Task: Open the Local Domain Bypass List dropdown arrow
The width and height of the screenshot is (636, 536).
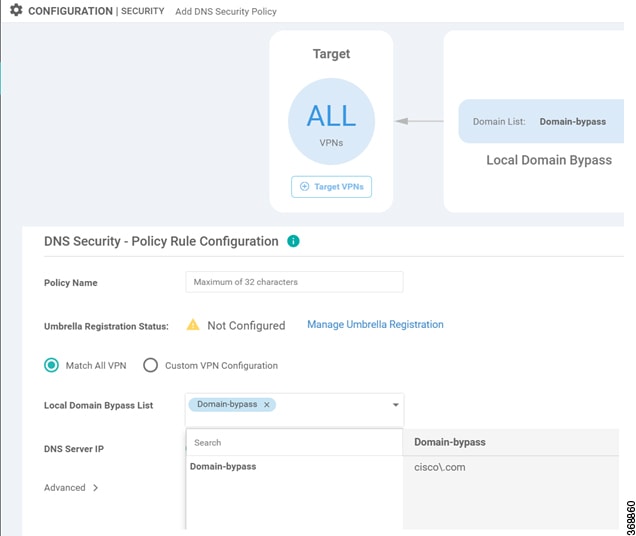Action: 395,405
